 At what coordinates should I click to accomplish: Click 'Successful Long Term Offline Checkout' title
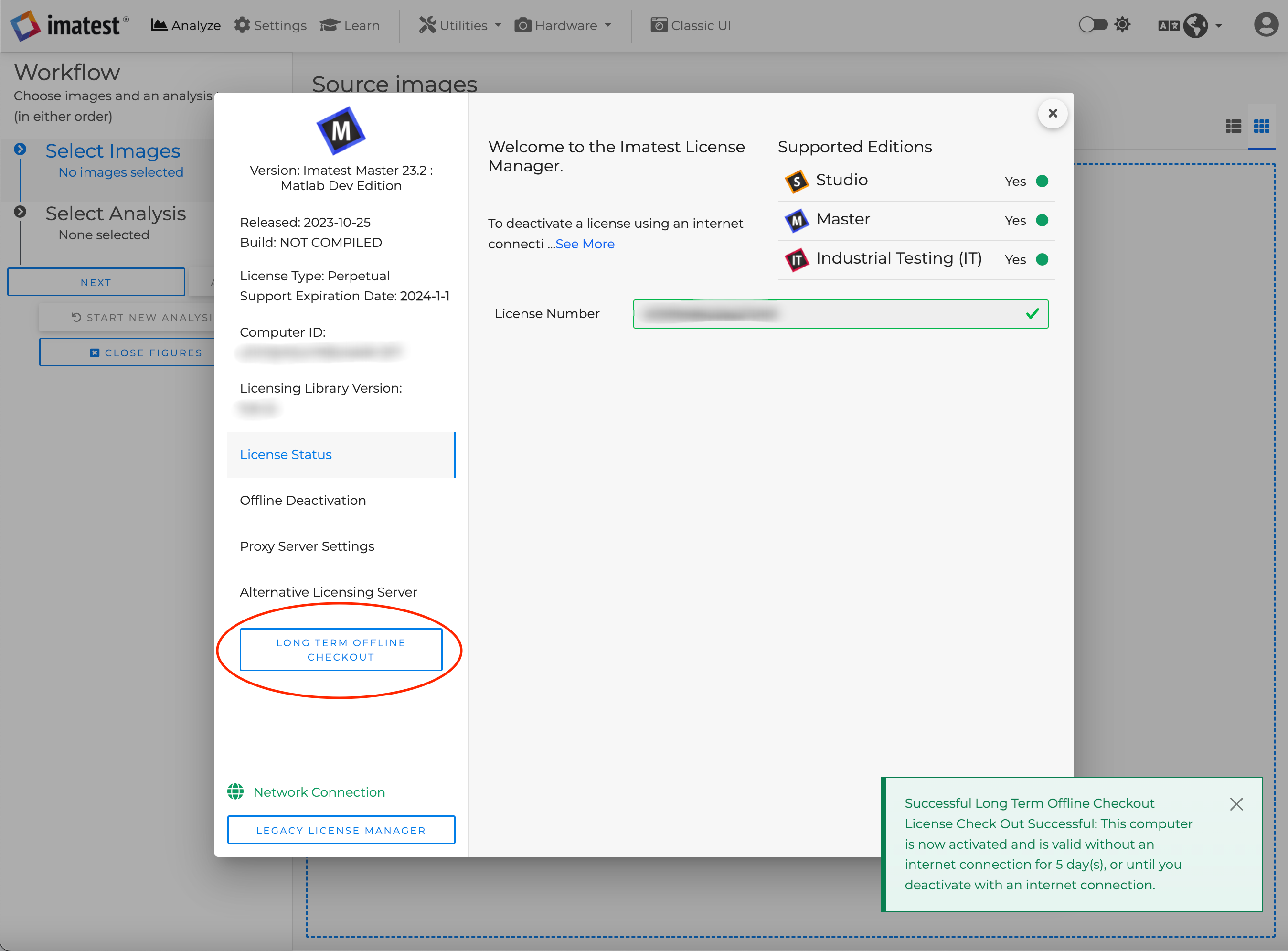click(1030, 803)
